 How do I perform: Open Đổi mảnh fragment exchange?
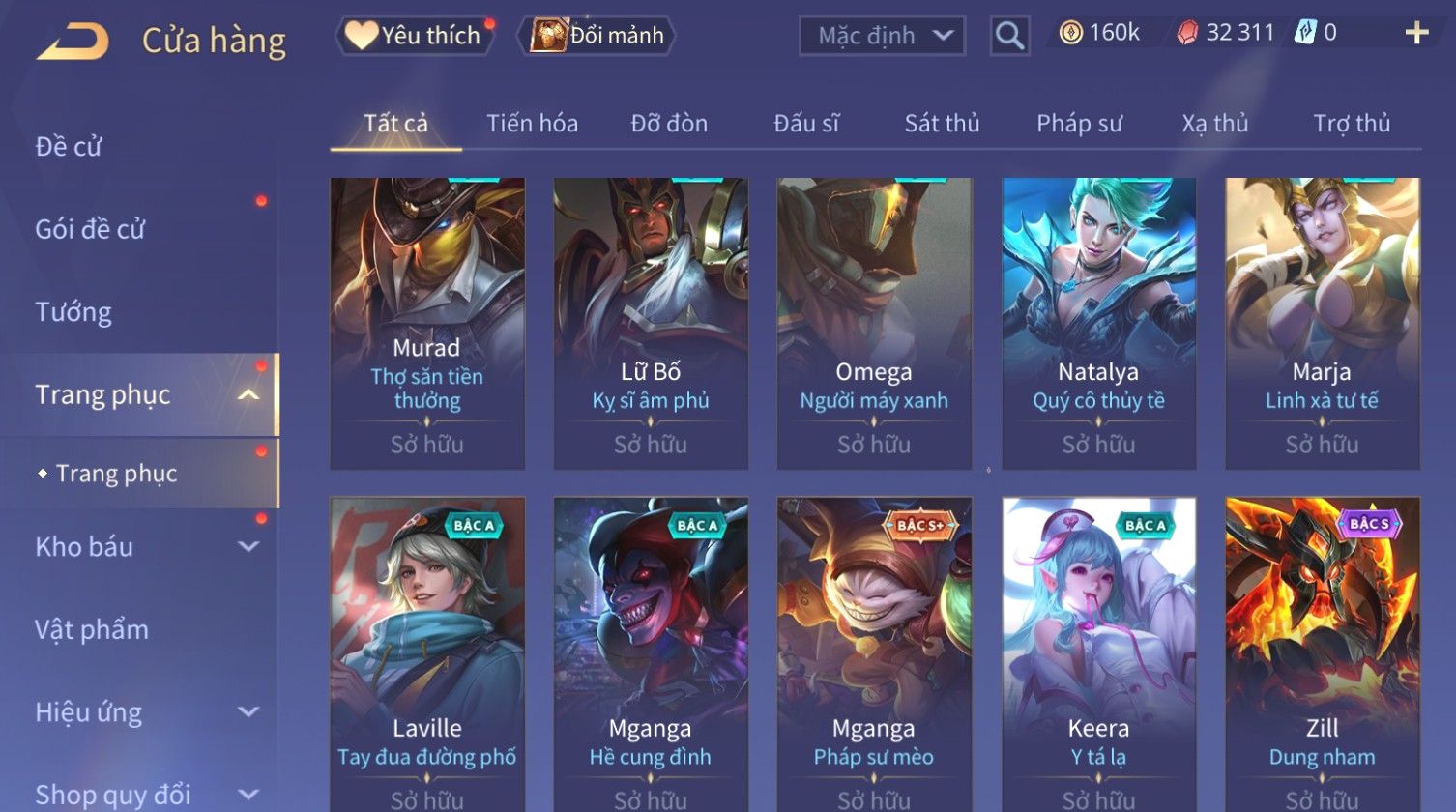(x=597, y=36)
